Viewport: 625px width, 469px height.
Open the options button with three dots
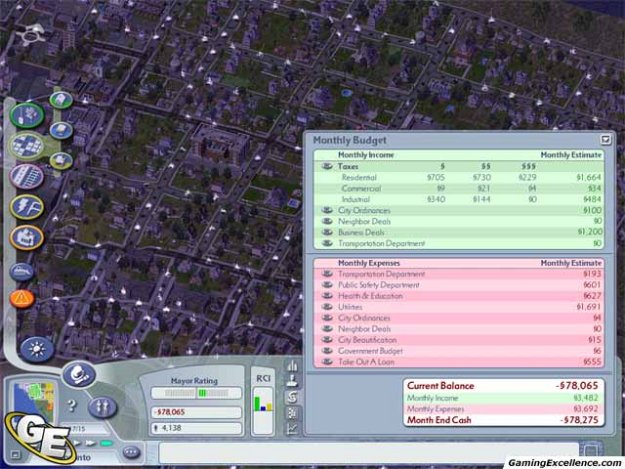click(131, 452)
